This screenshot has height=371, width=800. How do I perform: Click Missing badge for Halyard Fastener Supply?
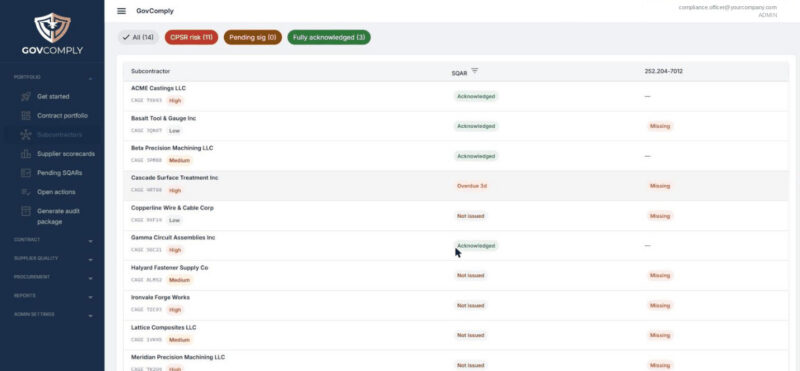coord(660,276)
